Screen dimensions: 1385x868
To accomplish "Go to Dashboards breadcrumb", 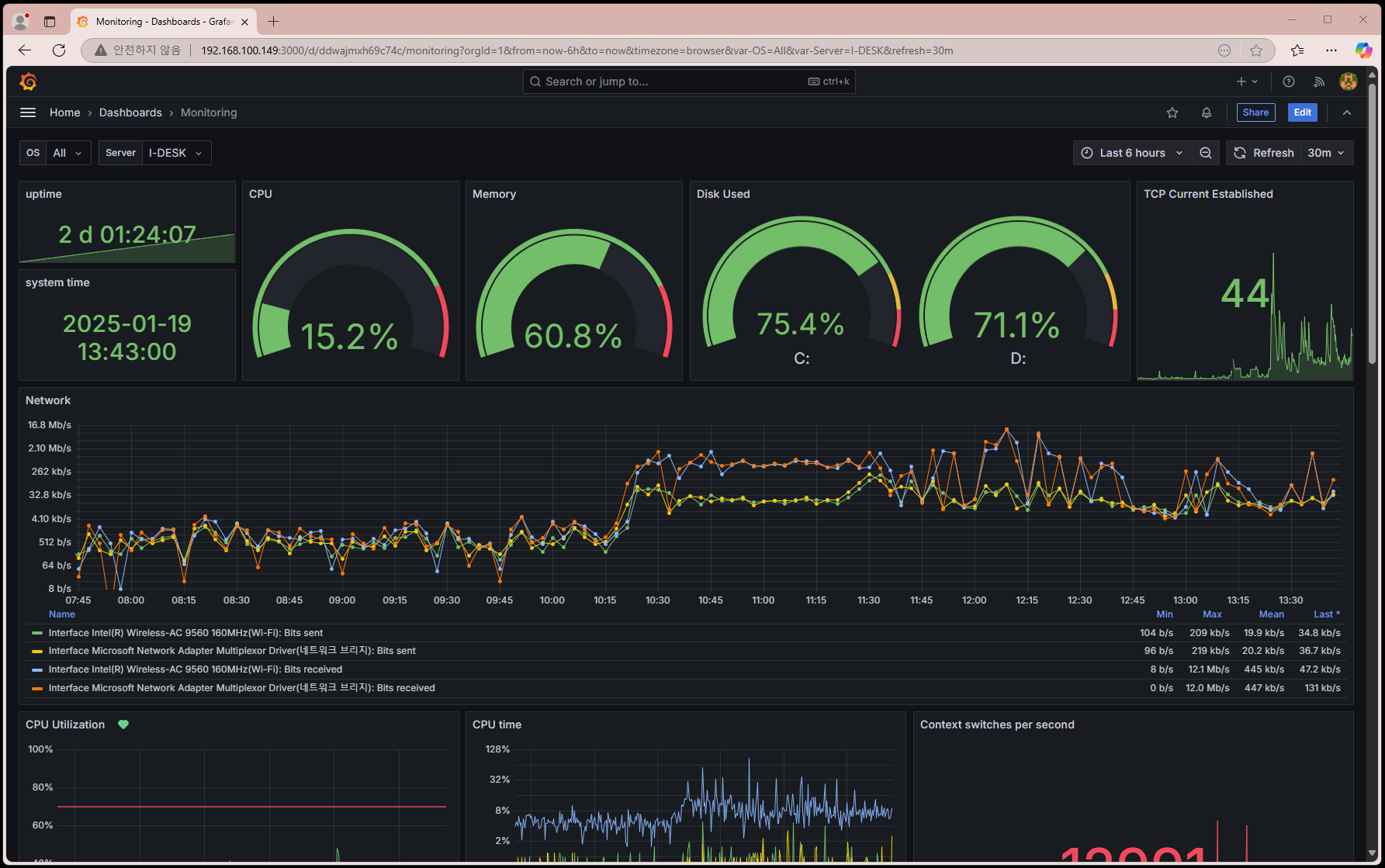I will pos(130,112).
